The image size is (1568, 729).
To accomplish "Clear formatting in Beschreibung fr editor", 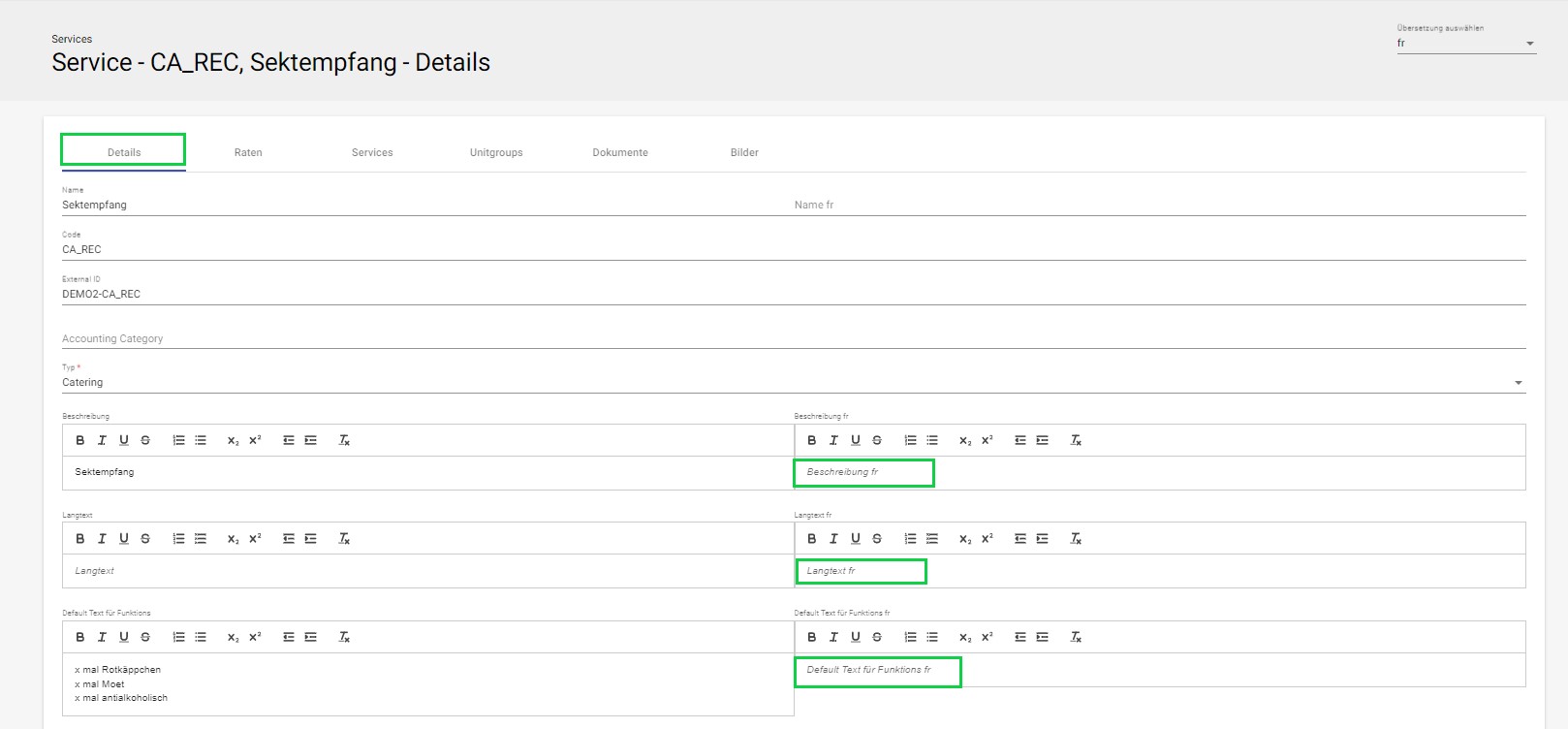I will (1076, 440).
